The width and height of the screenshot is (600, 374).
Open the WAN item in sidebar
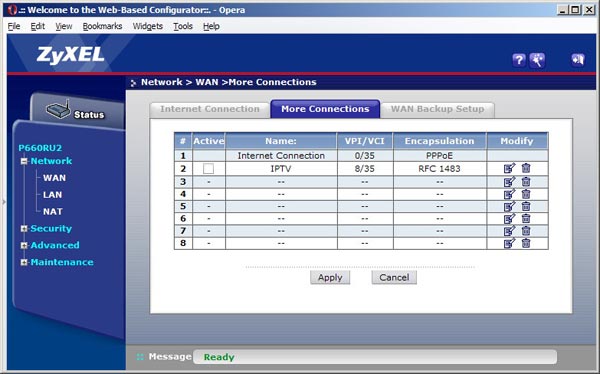tap(54, 178)
